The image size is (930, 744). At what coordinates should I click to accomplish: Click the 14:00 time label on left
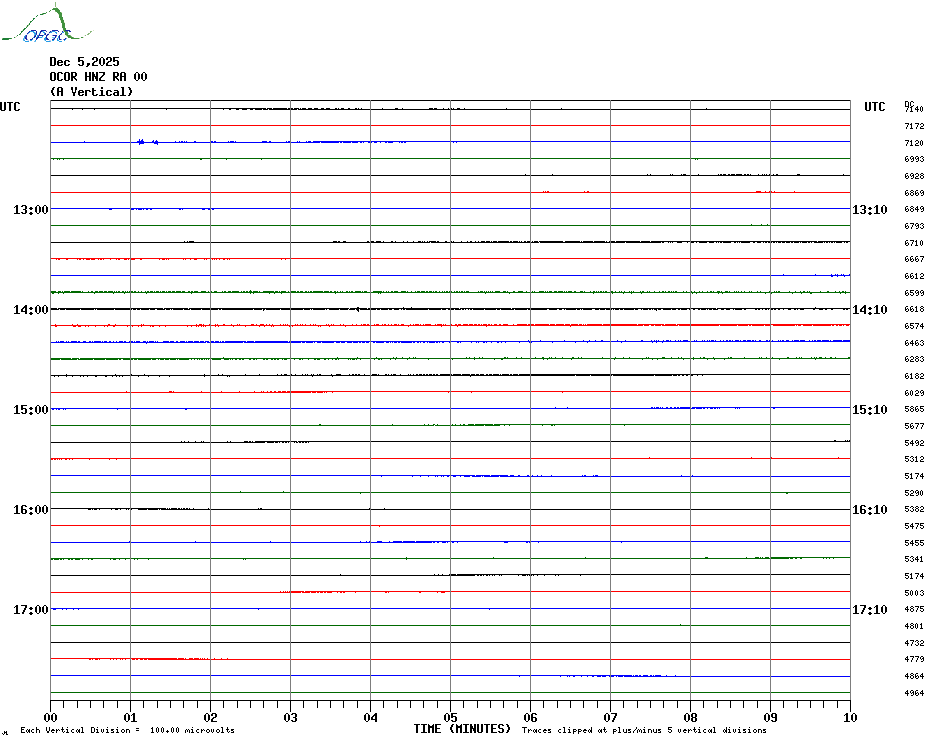click(x=30, y=310)
